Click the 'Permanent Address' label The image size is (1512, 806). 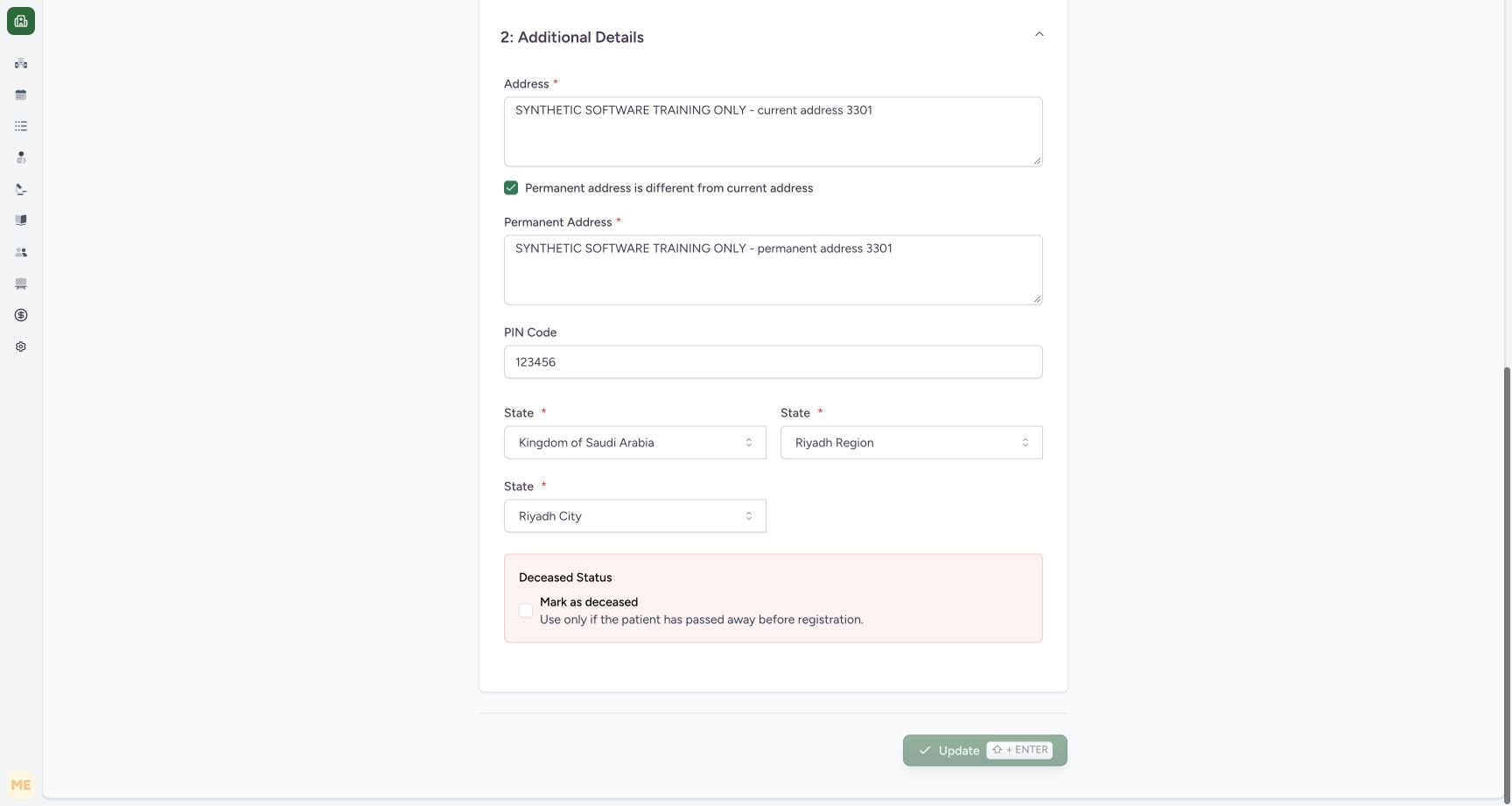pyautogui.click(x=558, y=222)
